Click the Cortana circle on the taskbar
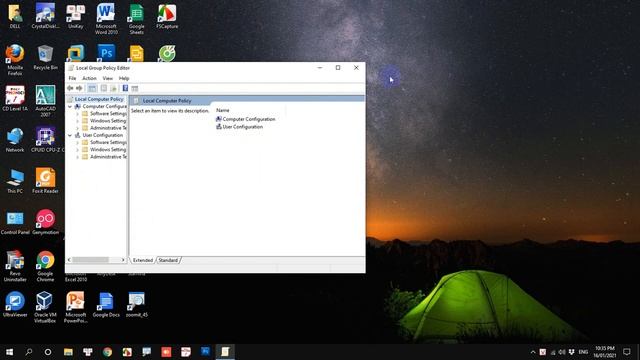The image size is (640, 360). [x=48, y=352]
